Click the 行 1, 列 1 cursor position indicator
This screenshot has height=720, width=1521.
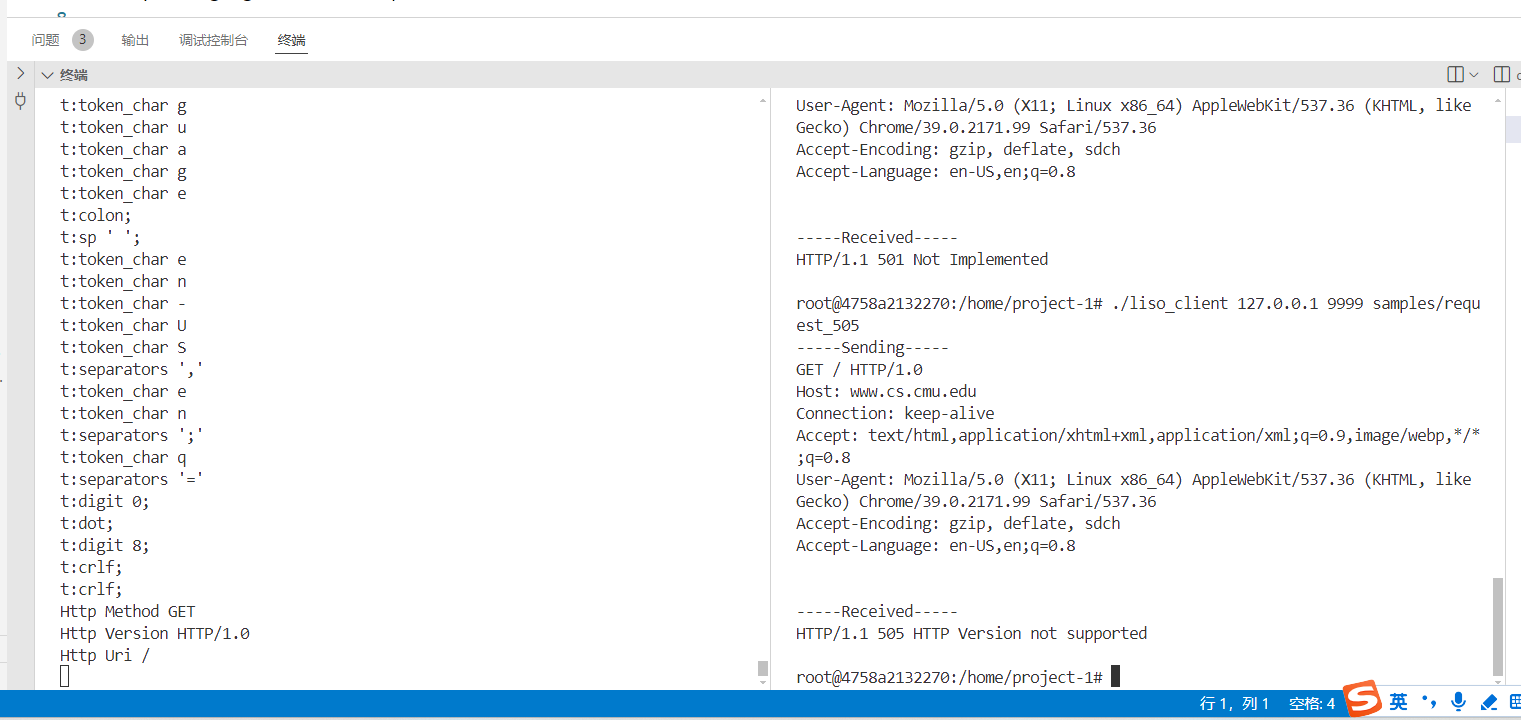click(x=1233, y=704)
